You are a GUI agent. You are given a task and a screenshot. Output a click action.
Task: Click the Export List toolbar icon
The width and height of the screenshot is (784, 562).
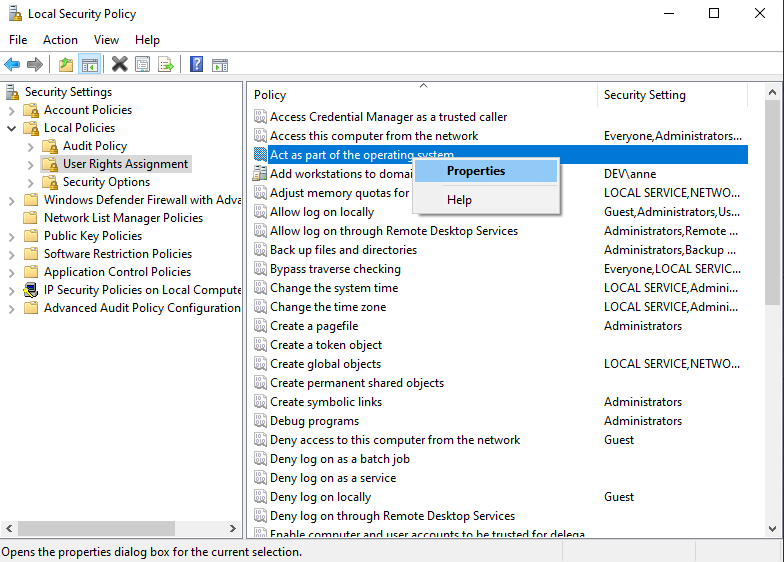coord(166,65)
